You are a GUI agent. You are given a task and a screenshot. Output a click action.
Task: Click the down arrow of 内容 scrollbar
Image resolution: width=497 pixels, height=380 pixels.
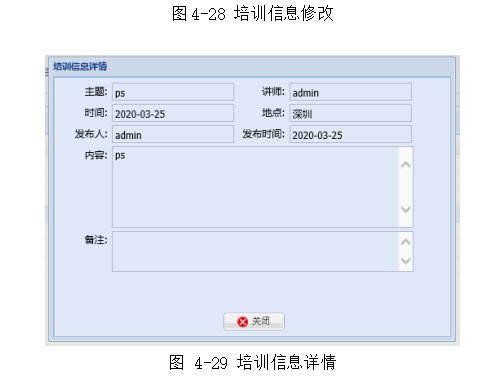[x=406, y=209]
